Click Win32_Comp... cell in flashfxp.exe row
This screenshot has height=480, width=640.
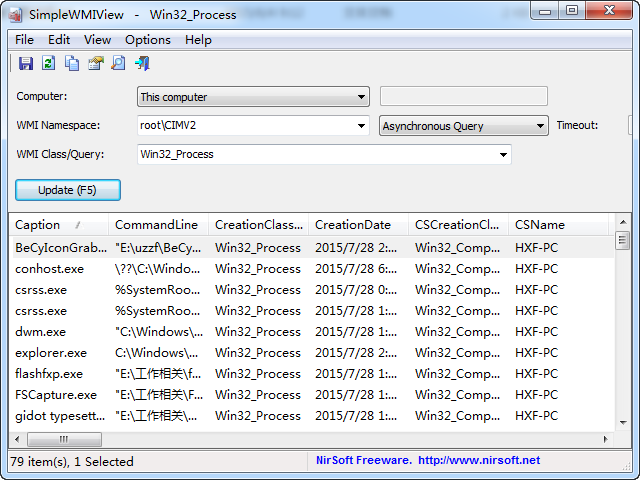[458, 374]
